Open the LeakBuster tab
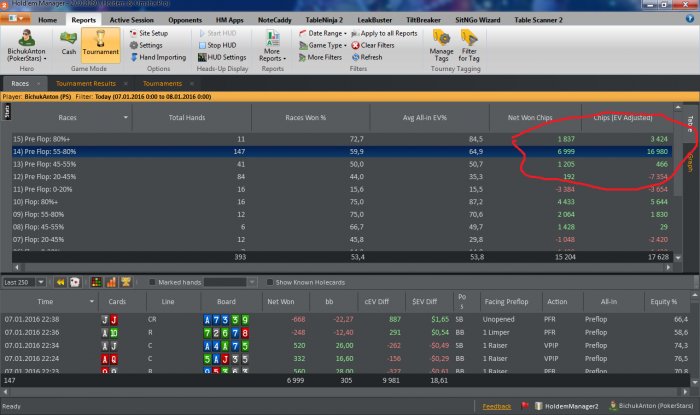Image resolution: width=700 pixels, height=415 pixels. point(375,20)
